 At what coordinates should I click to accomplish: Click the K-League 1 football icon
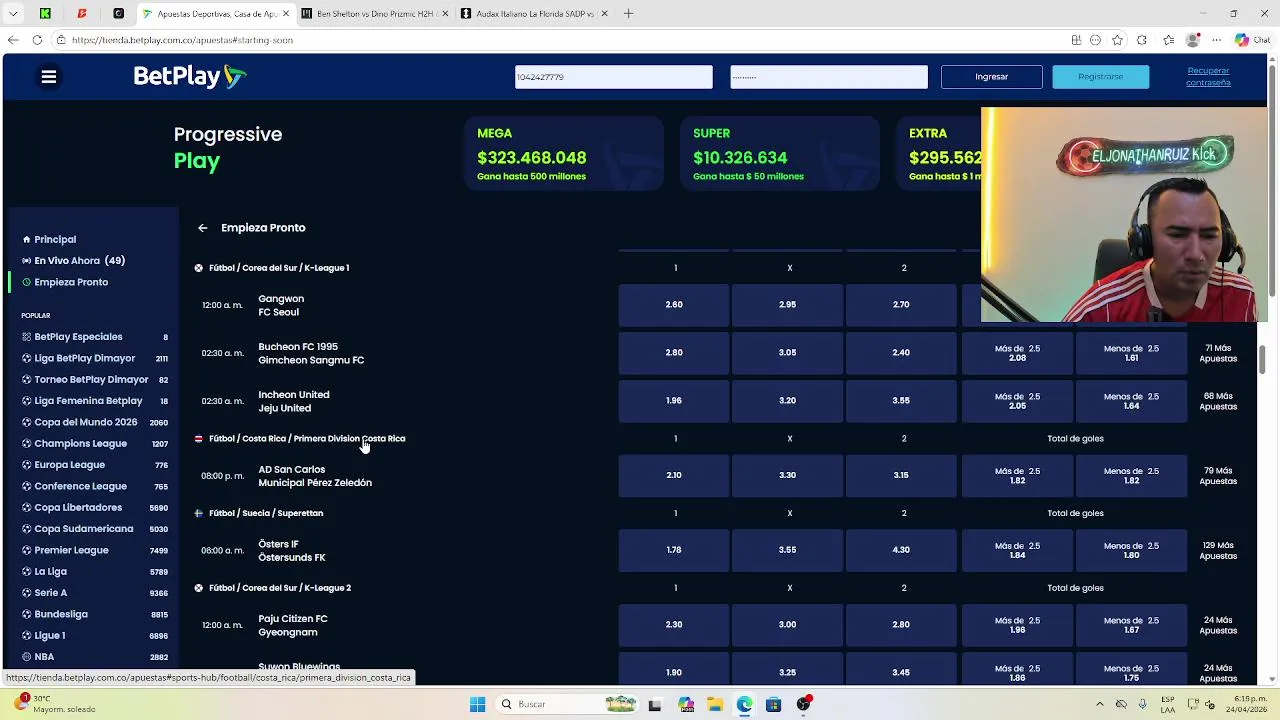[x=198, y=268]
